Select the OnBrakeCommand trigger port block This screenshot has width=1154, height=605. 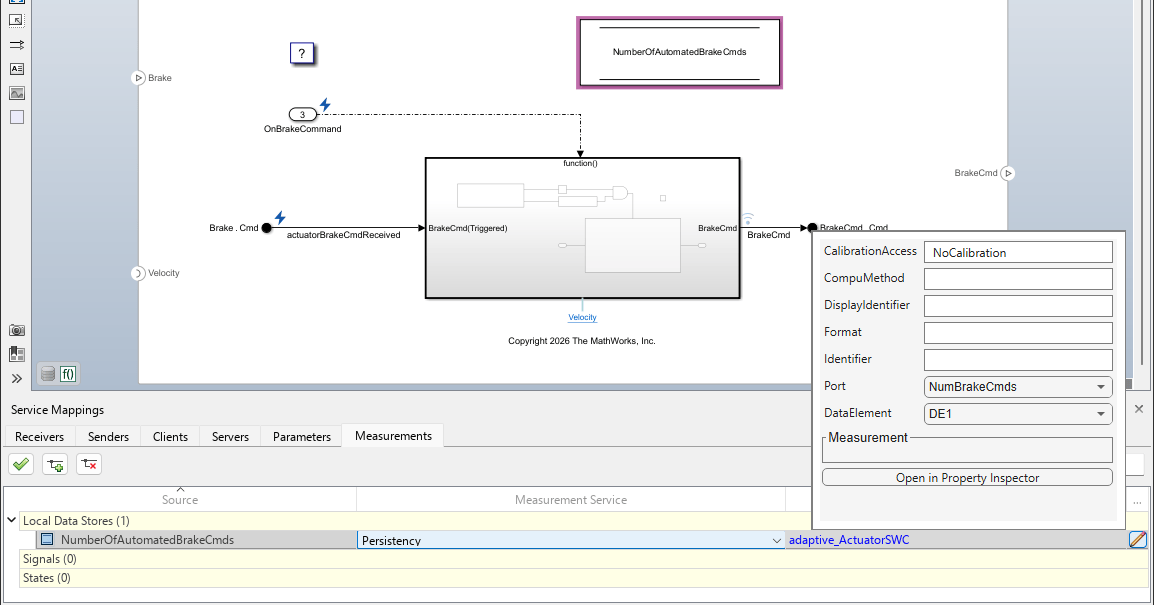tap(302, 114)
